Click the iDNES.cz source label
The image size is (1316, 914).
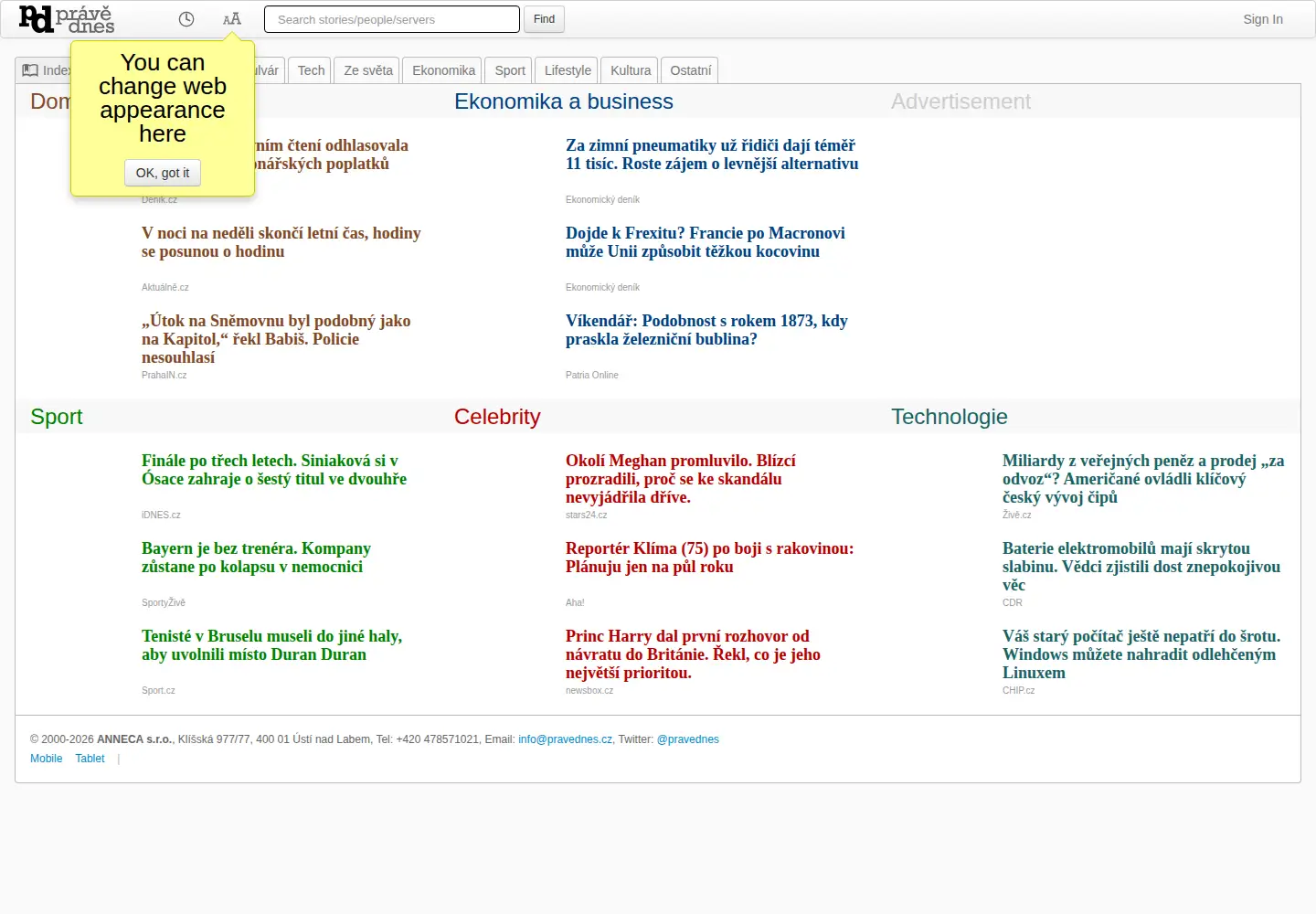click(161, 515)
